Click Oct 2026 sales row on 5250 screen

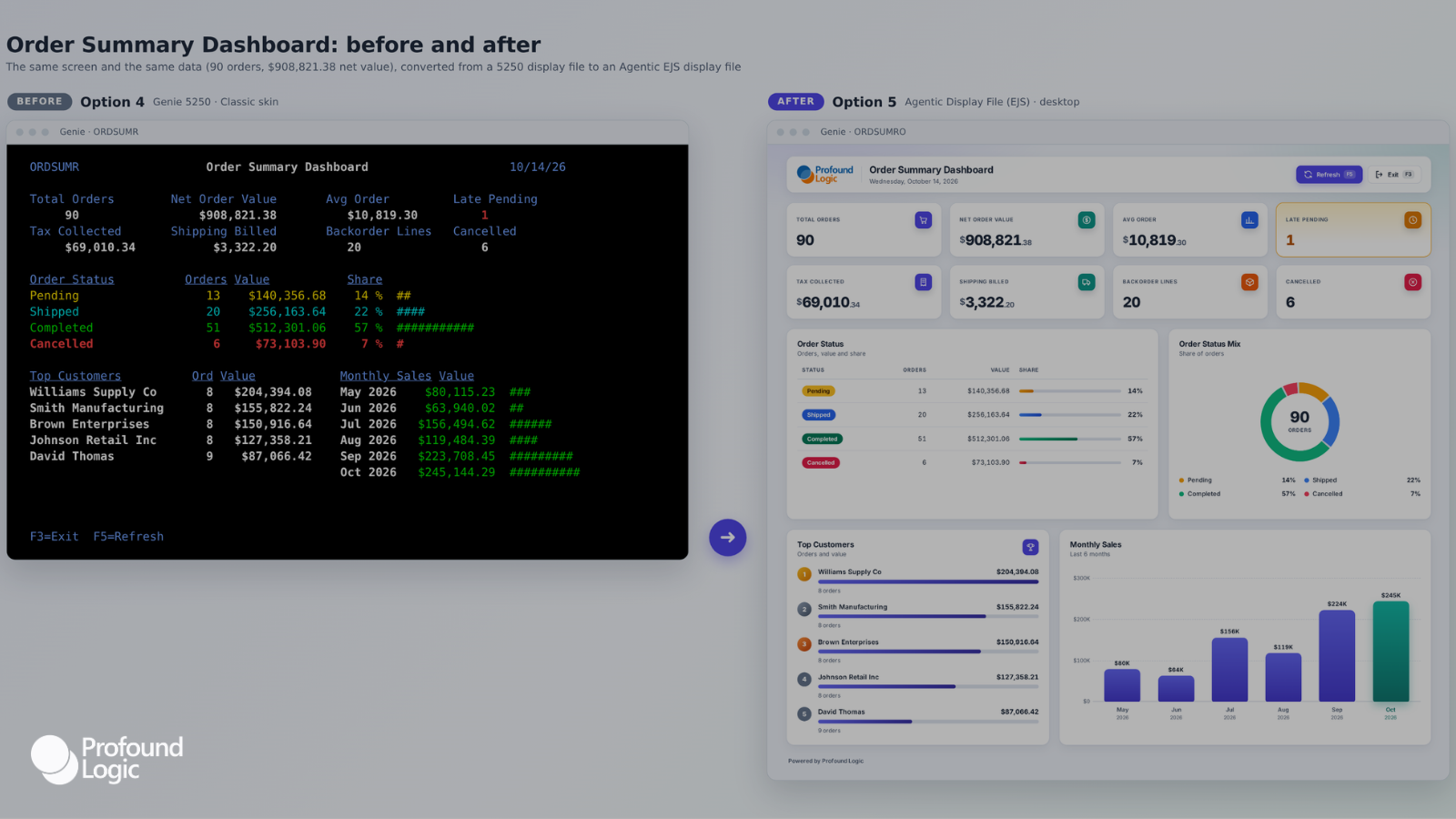460,472
